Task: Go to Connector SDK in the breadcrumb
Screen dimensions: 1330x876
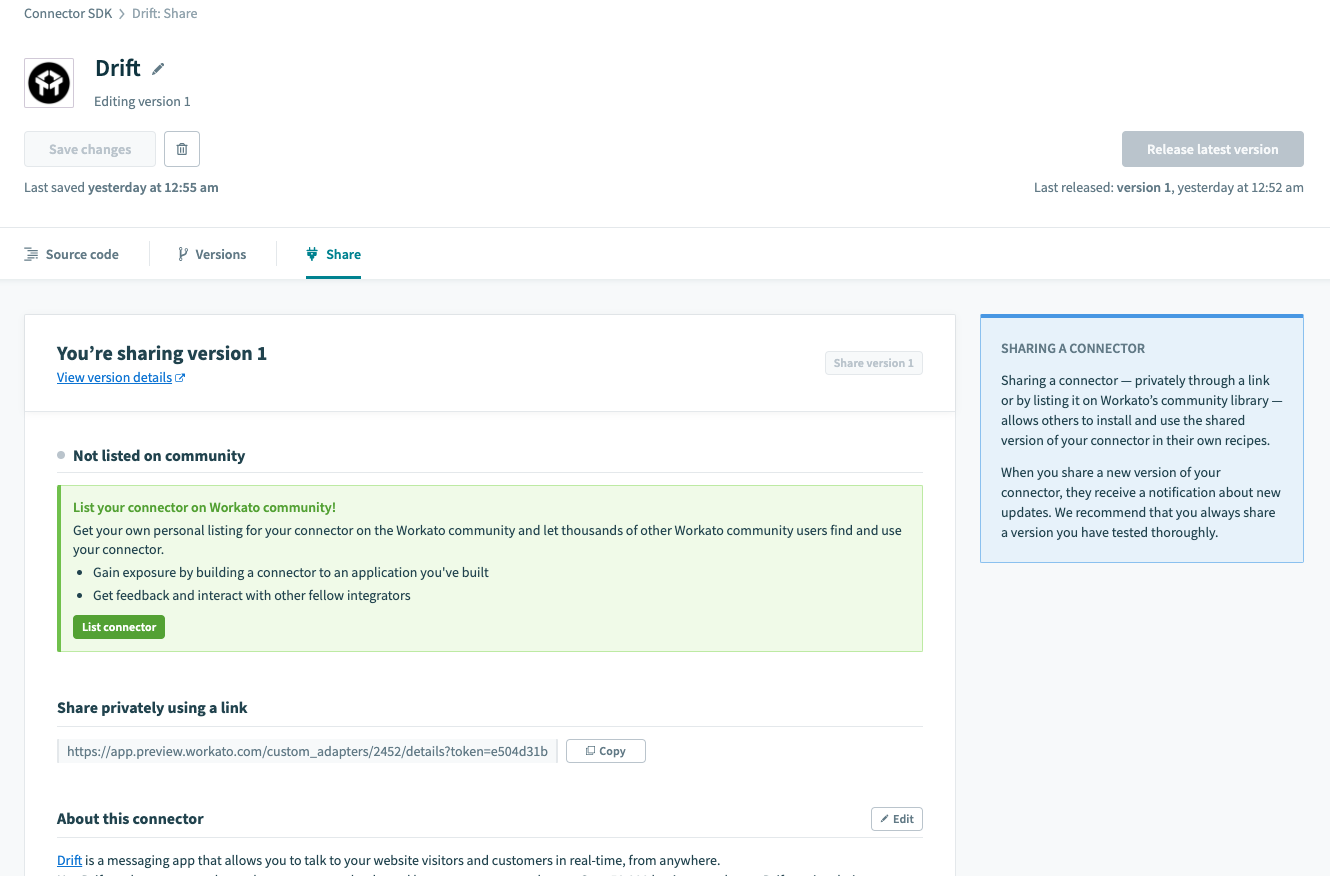Action: 68,14
